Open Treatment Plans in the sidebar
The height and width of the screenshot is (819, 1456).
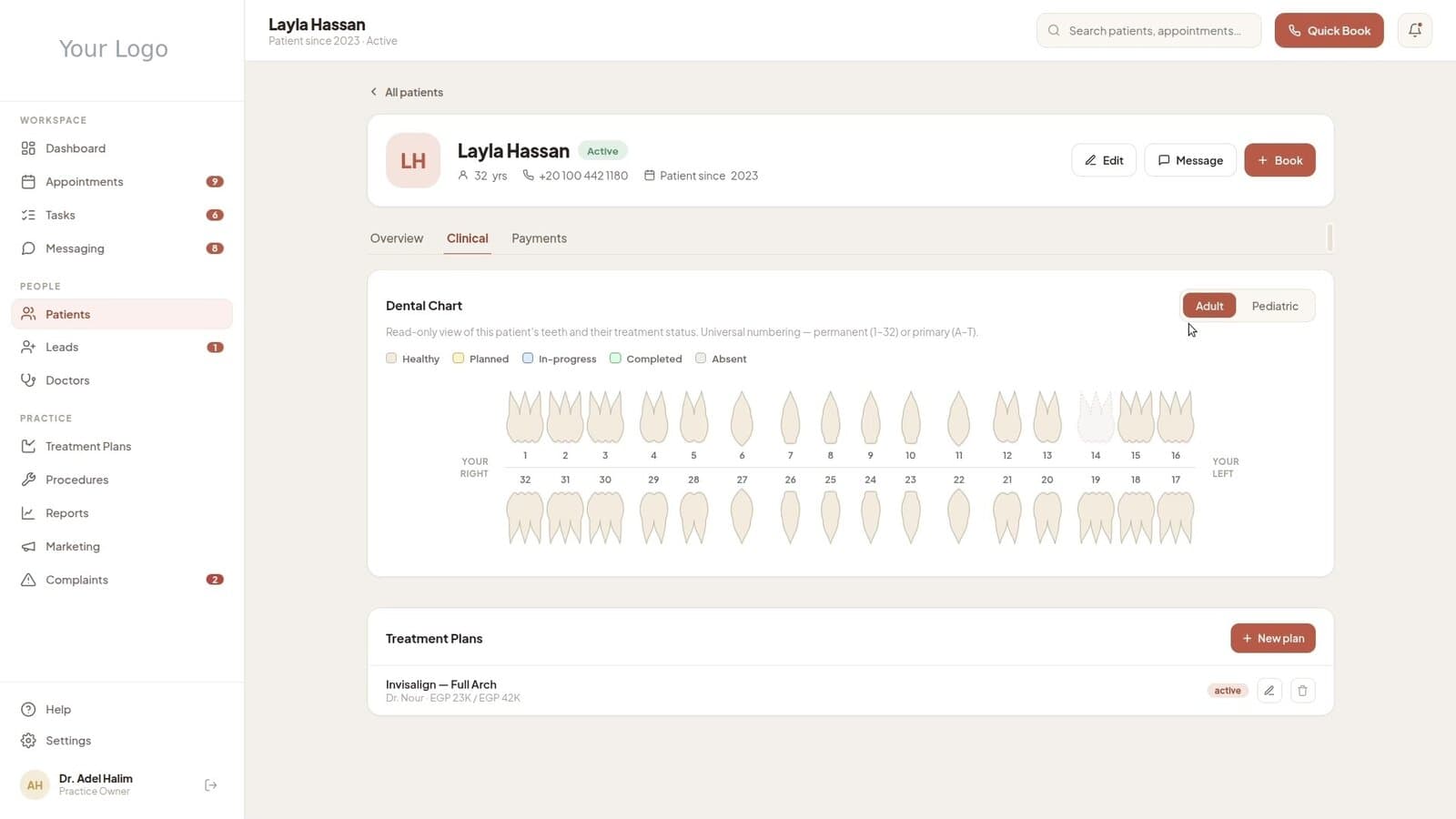click(x=121, y=446)
